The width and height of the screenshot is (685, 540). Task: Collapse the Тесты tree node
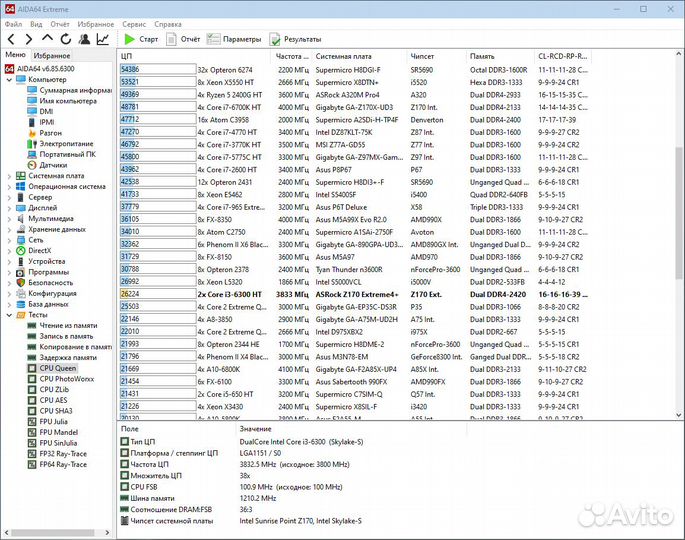point(10,315)
